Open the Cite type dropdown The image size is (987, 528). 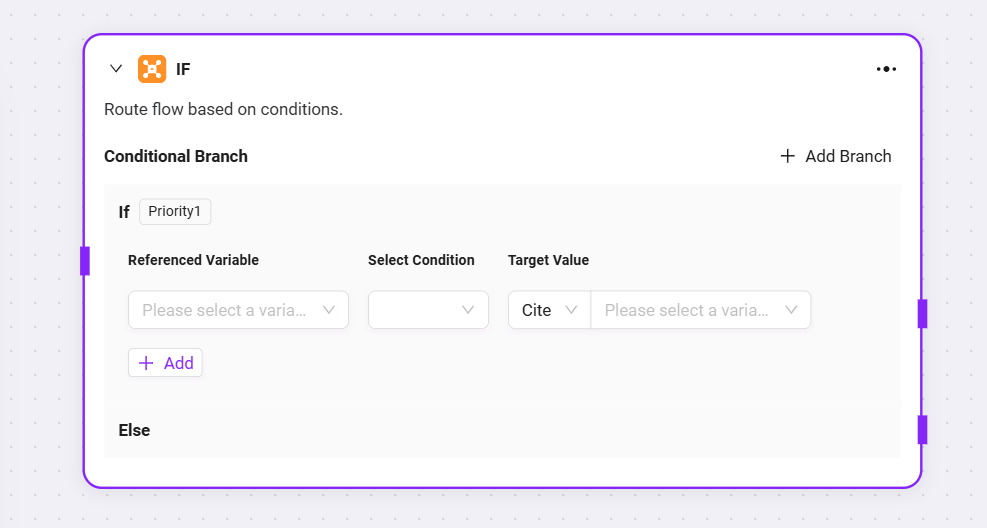(x=550, y=310)
